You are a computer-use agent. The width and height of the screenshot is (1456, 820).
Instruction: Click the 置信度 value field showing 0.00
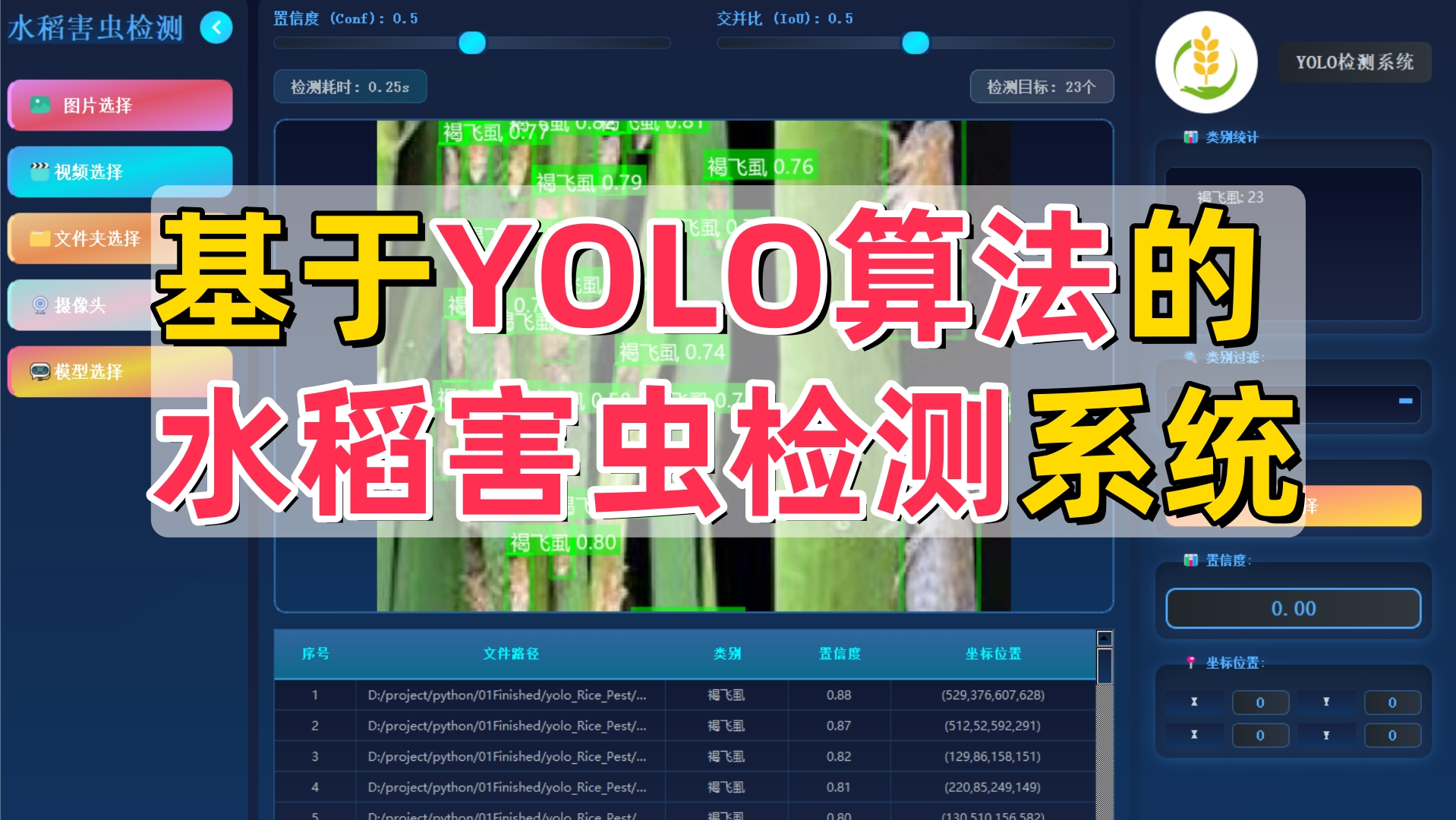(1293, 607)
